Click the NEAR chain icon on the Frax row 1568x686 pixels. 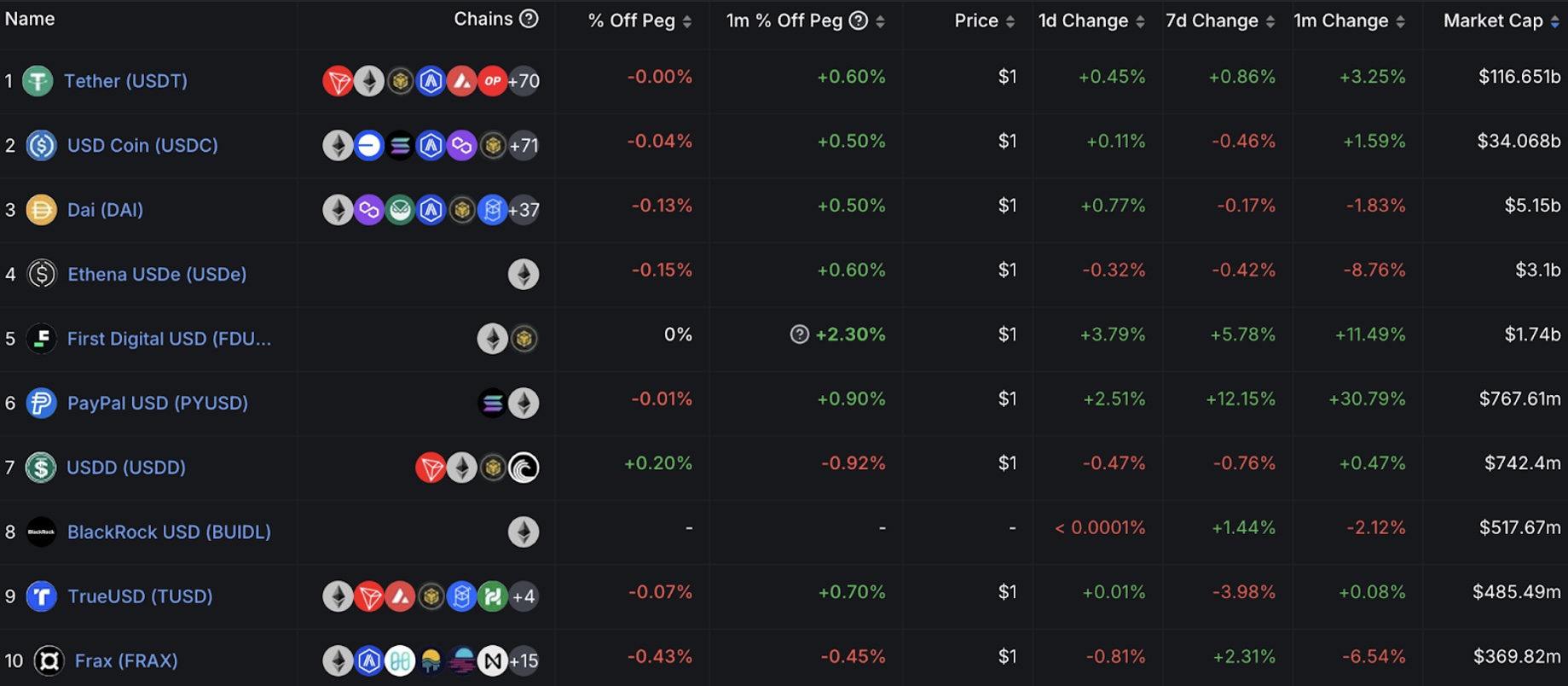tap(492, 660)
